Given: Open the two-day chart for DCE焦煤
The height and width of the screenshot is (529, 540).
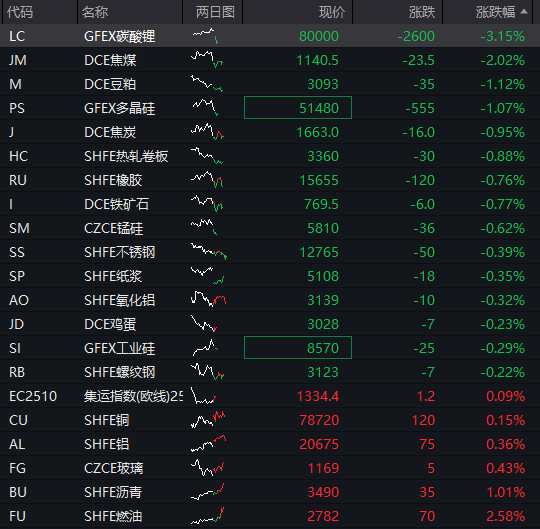Looking at the screenshot, I should pos(207,60).
